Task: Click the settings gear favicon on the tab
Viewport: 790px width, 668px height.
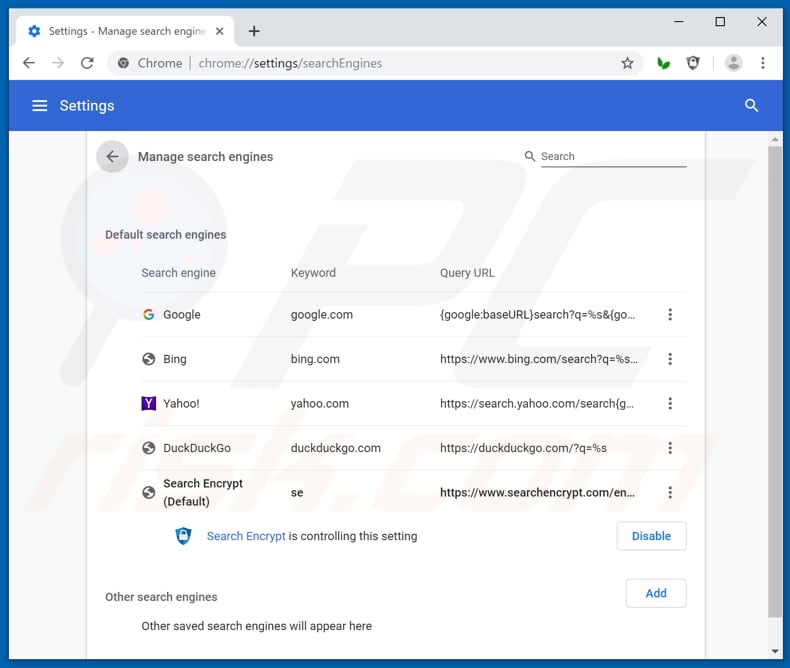Action: pos(34,31)
